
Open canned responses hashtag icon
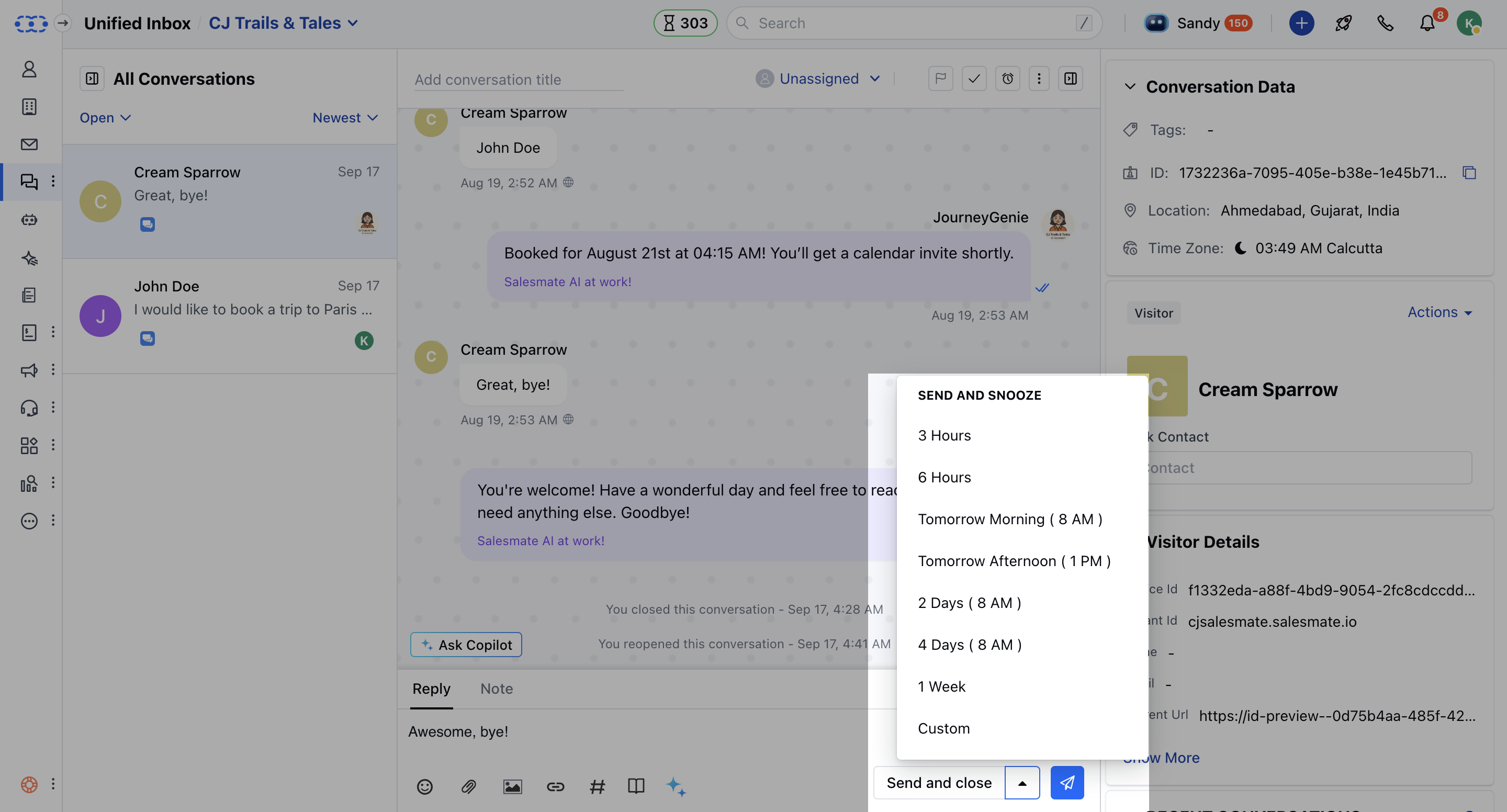(x=597, y=786)
